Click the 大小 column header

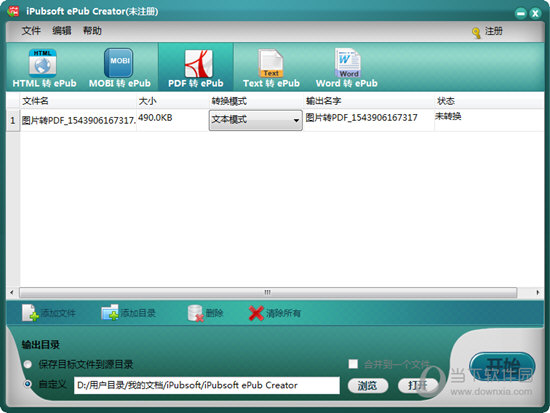[x=173, y=101]
